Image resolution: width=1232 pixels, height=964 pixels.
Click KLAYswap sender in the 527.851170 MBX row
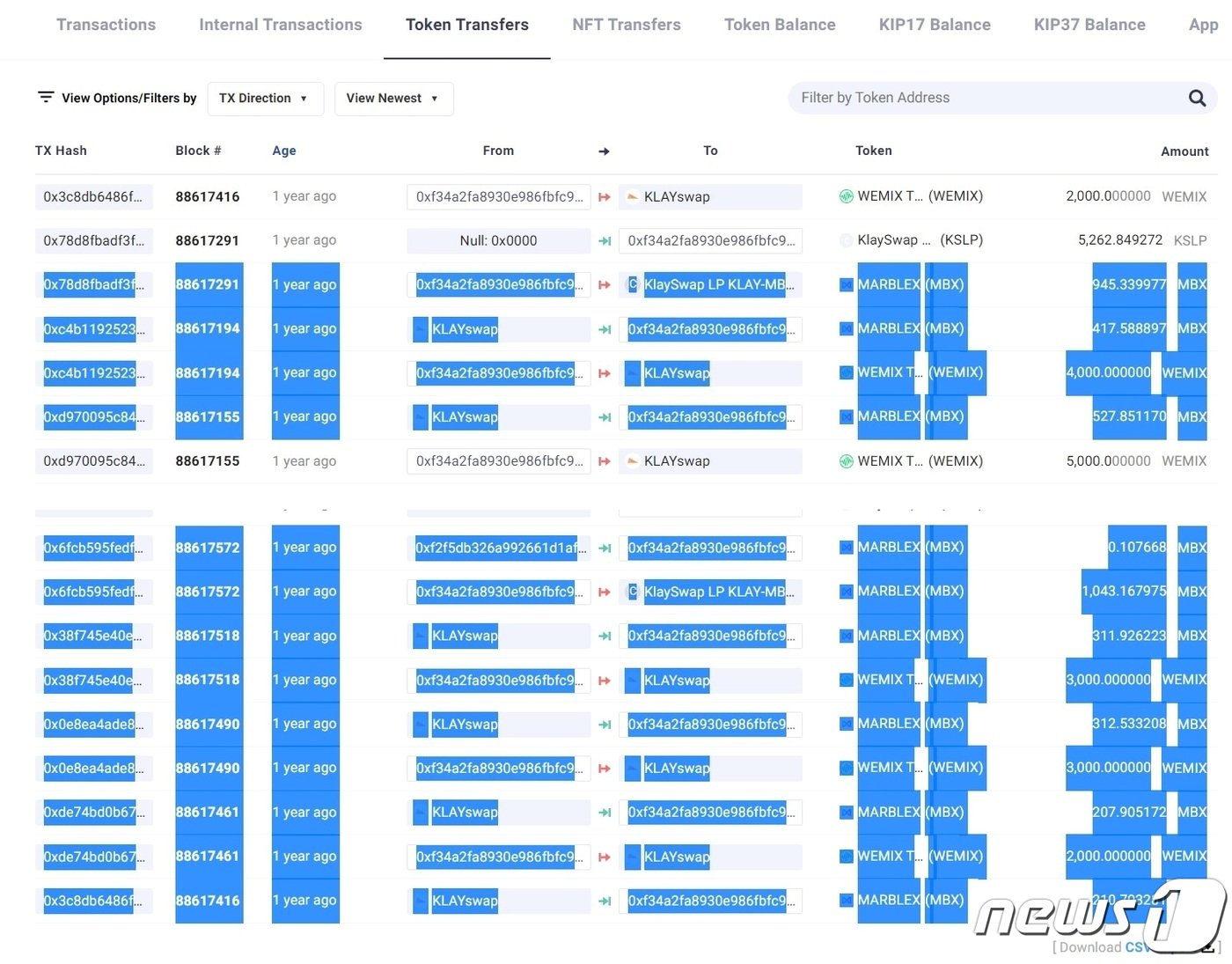[x=465, y=416]
